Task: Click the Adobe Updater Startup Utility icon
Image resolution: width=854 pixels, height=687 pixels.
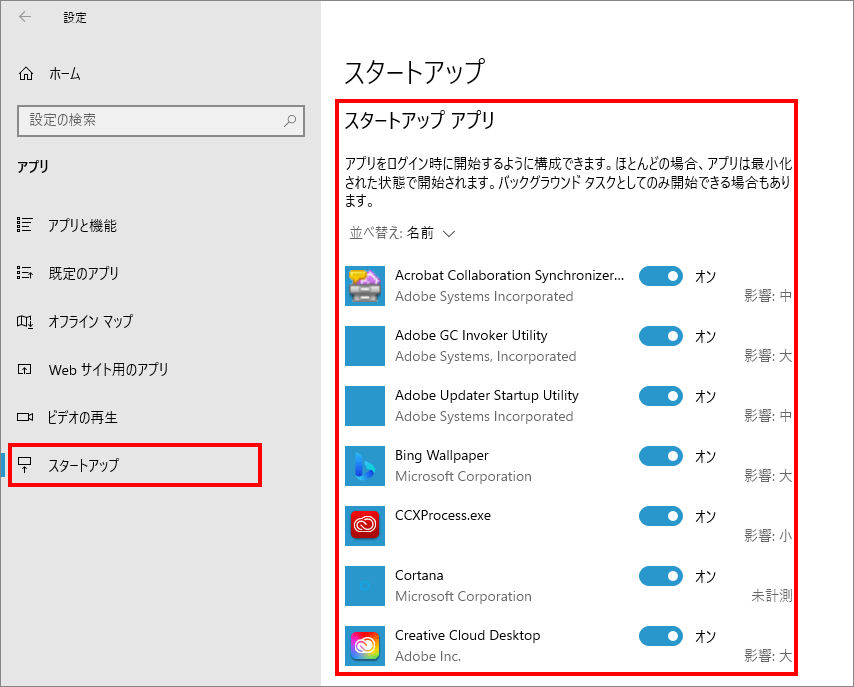Action: (365, 406)
